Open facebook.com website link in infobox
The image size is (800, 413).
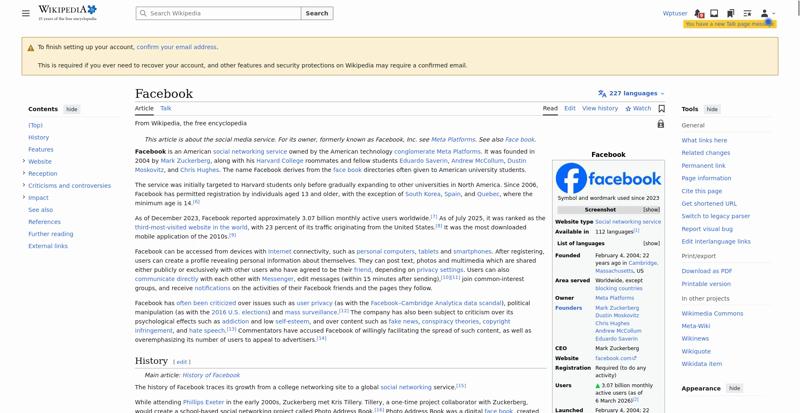(616, 358)
